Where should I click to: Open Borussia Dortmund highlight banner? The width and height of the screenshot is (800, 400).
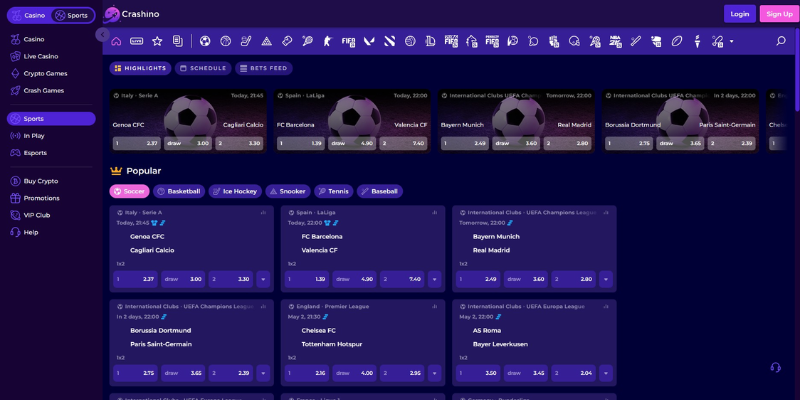coord(680,121)
